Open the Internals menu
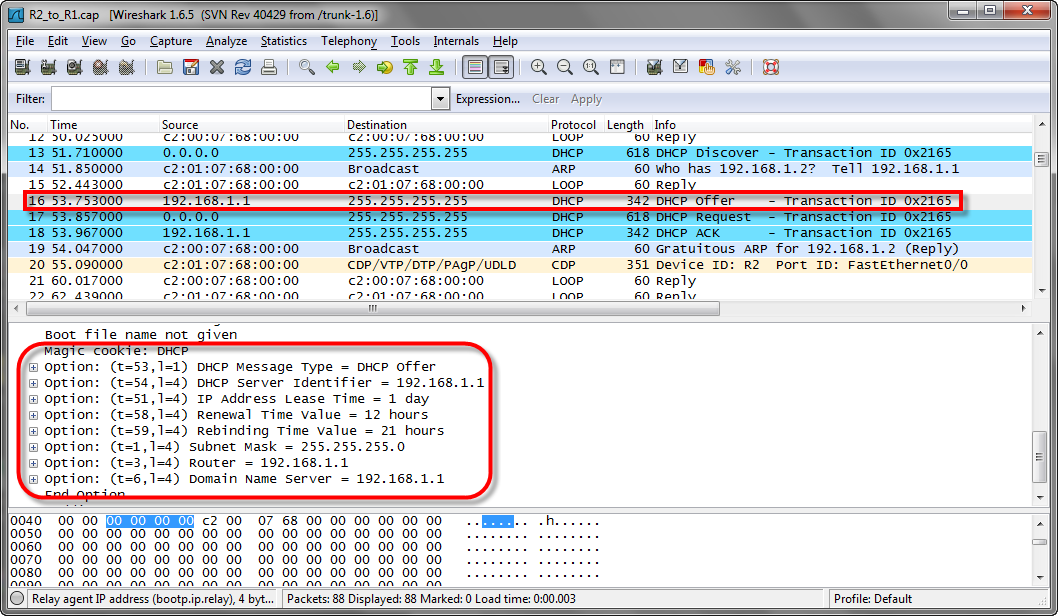This screenshot has height=616, width=1058. (x=456, y=41)
